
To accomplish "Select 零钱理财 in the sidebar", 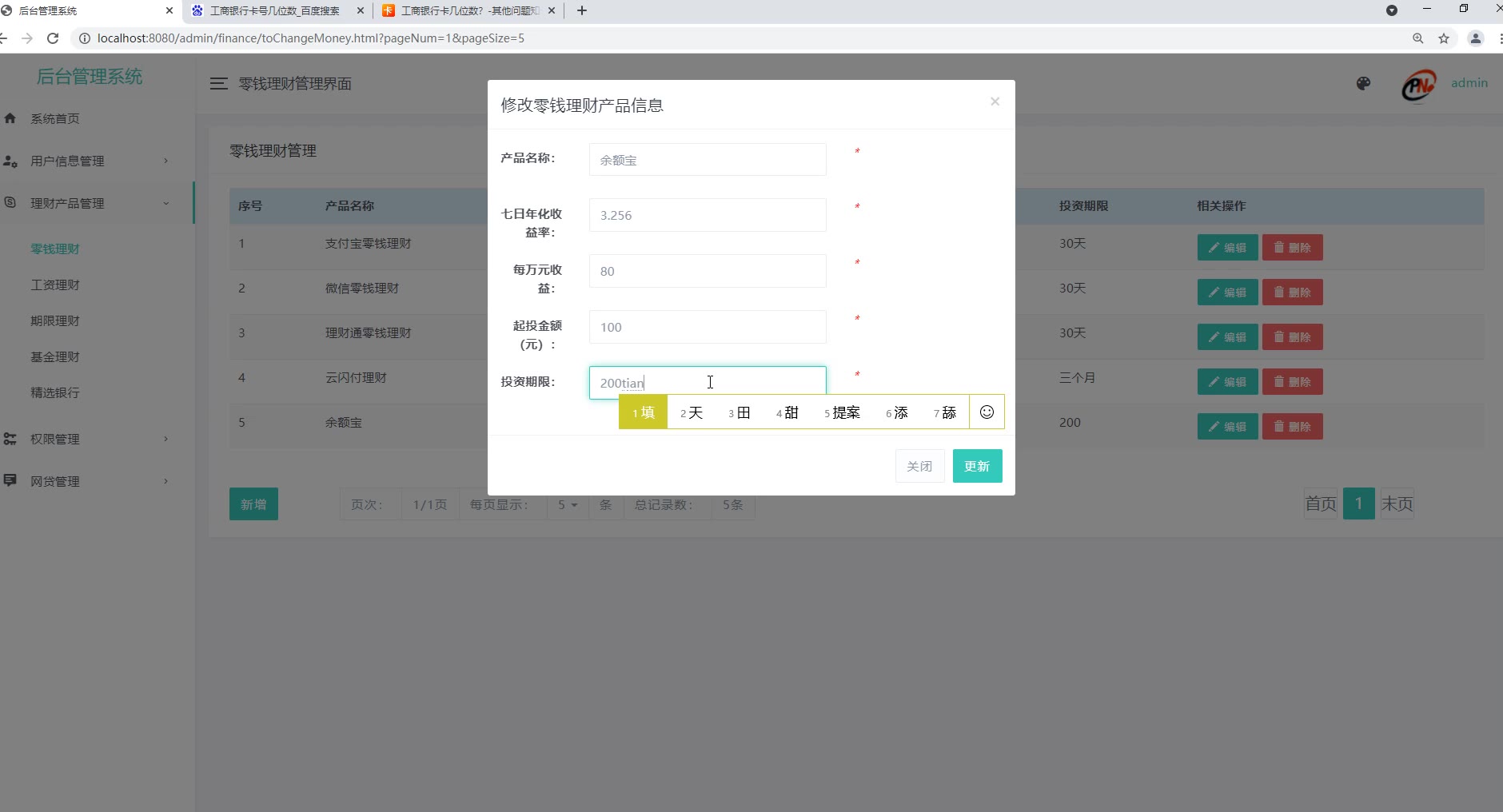I will (x=55, y=249).
